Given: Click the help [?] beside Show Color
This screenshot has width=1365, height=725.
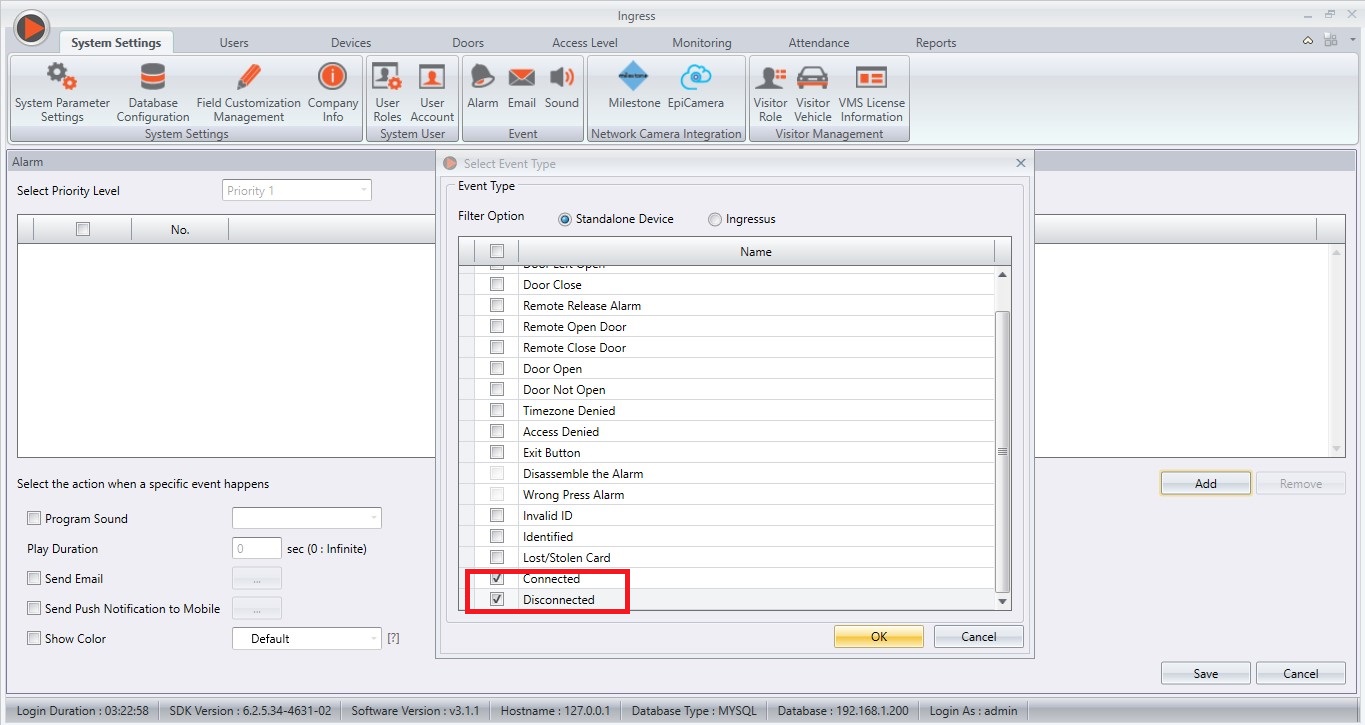Looking at the screenshot, I should [x=393, y=638].
